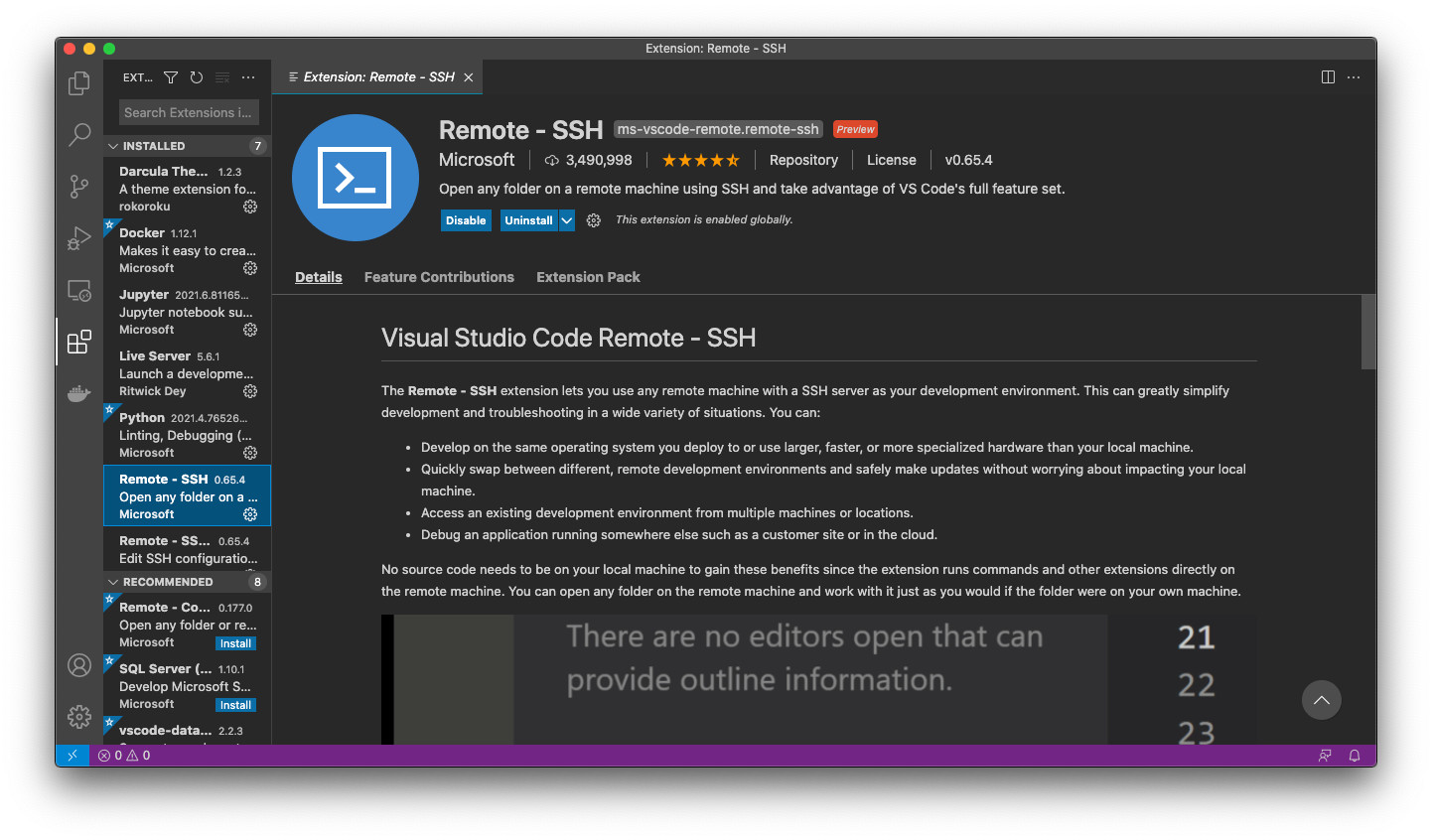Open the Repository link
1432x840 pixels.
(803, 160)
